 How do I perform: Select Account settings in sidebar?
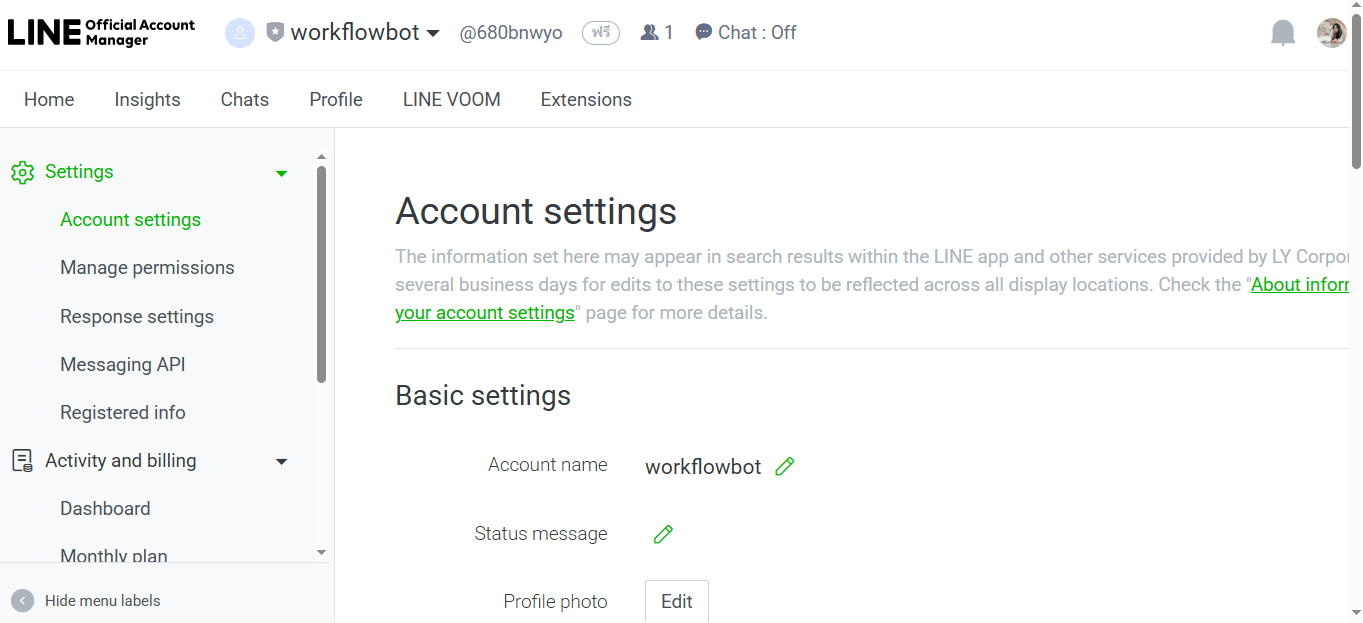pos(130,220)
